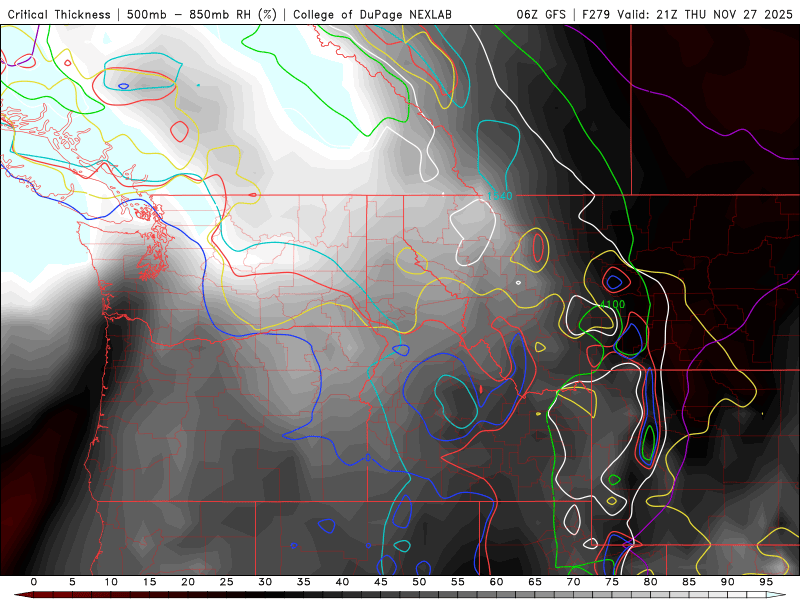
Task: Click the "95" value on the color scale
Action: tap(766, 582)
